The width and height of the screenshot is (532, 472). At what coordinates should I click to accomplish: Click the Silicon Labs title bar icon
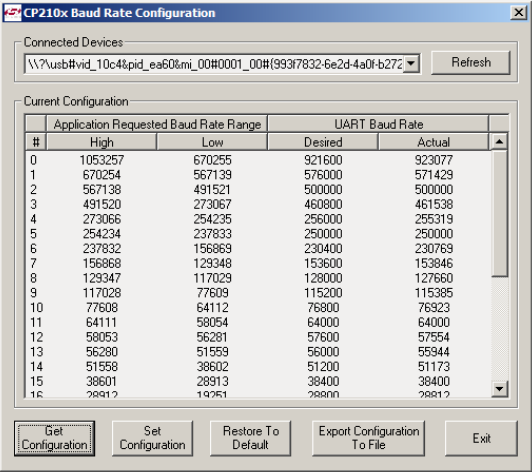[x=13, y=13]
